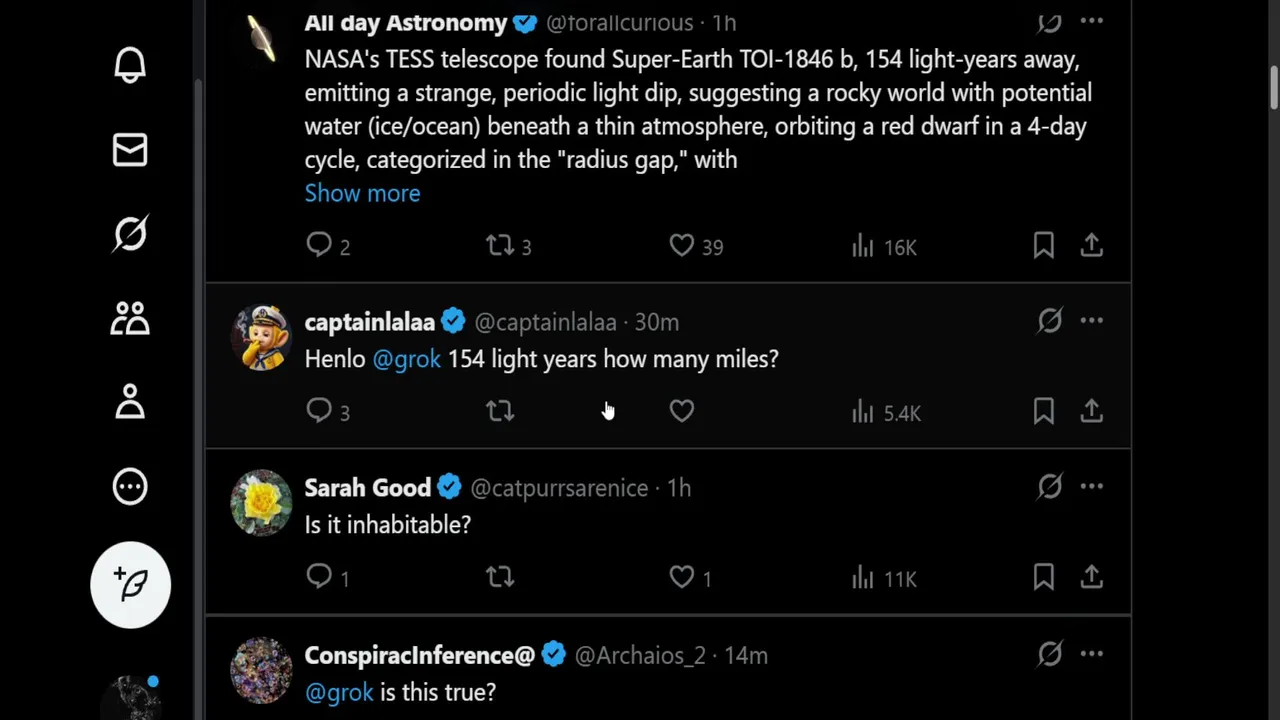The width and height of the screenshot is (1280, 720).
Task: Like captainlalaa's post with heart
Action: [682, 411]
